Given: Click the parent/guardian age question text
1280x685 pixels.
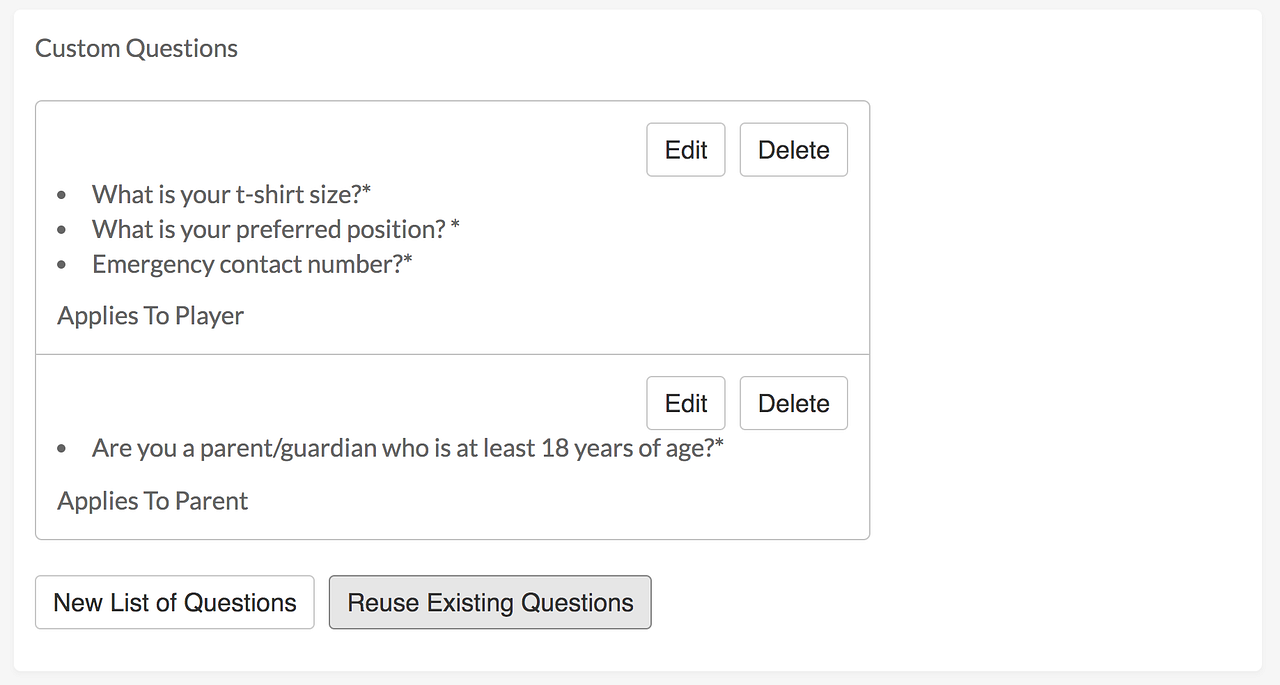Looking at the screenshot, I should [x=402, y=448].
